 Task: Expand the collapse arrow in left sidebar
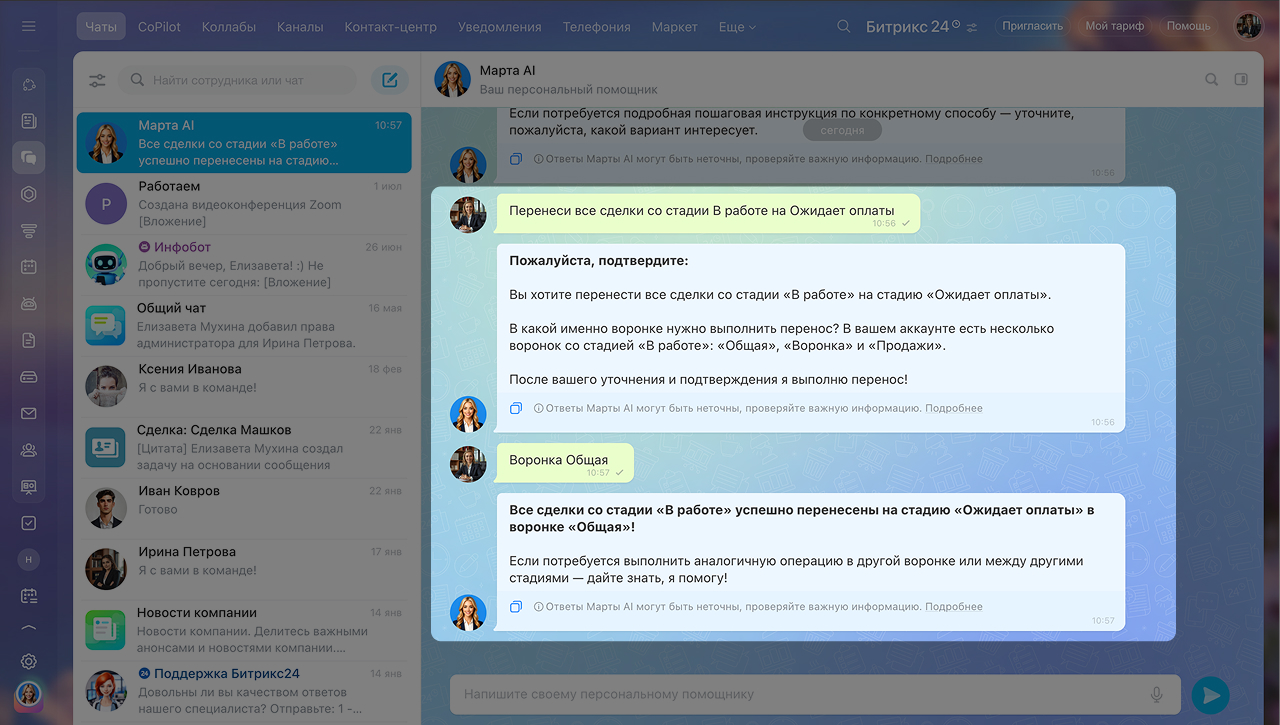[x=29, y=629]
